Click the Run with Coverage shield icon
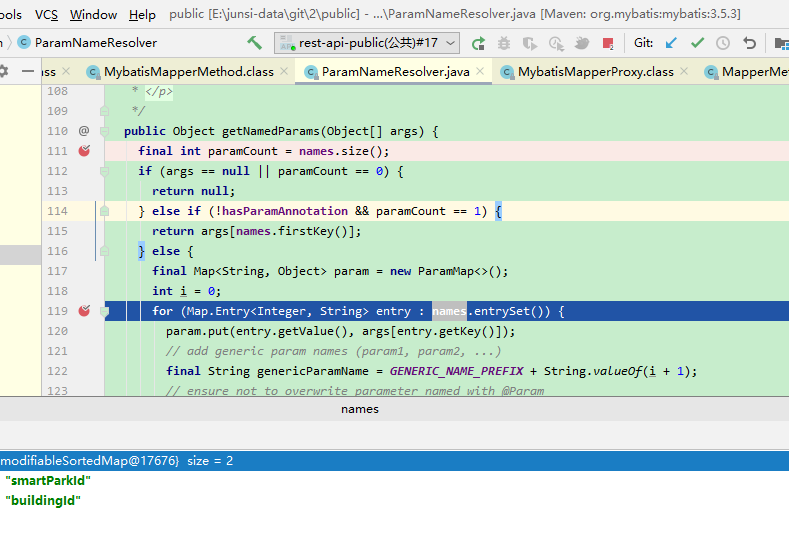Viewport: 789px width, 546px height. pos(530,44)
